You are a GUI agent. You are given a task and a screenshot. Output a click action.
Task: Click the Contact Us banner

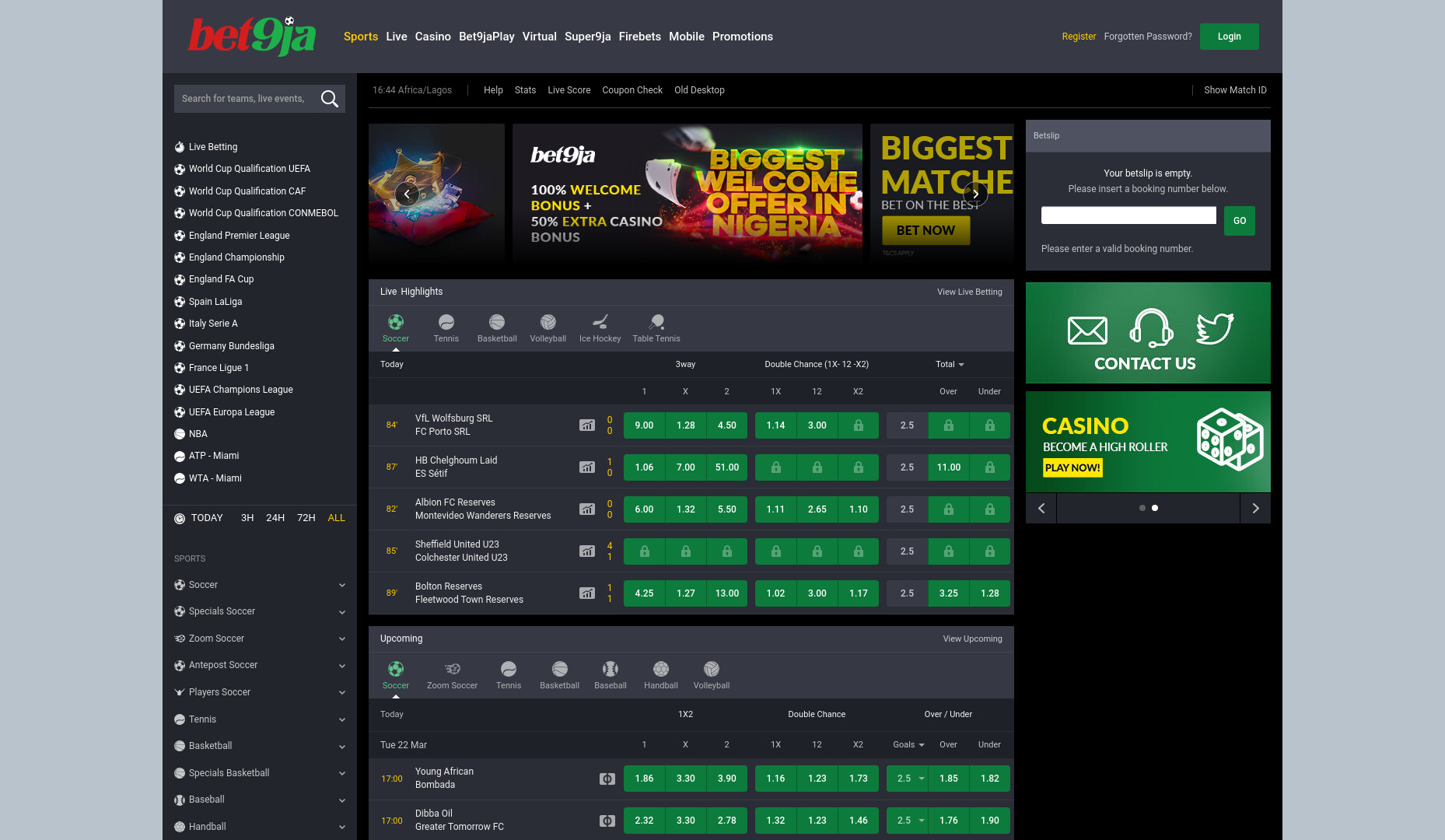click(1148, 333)
